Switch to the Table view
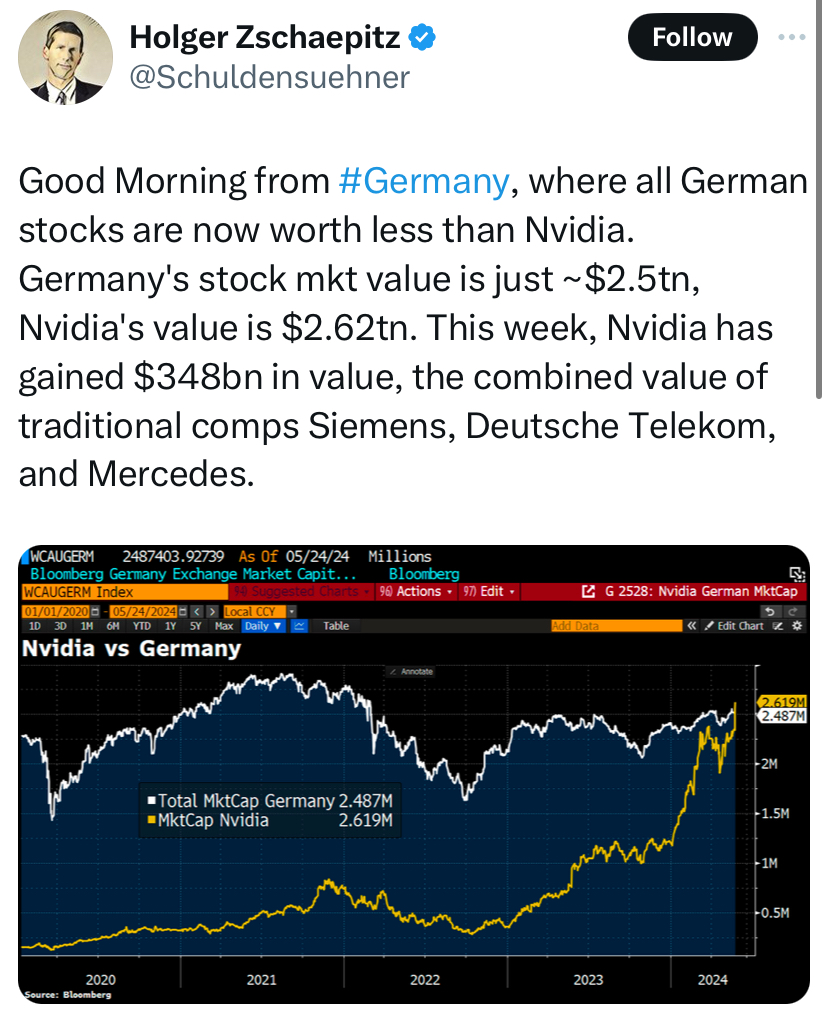828x1035 pixels. pyautogui.click(x=337, y=626)
